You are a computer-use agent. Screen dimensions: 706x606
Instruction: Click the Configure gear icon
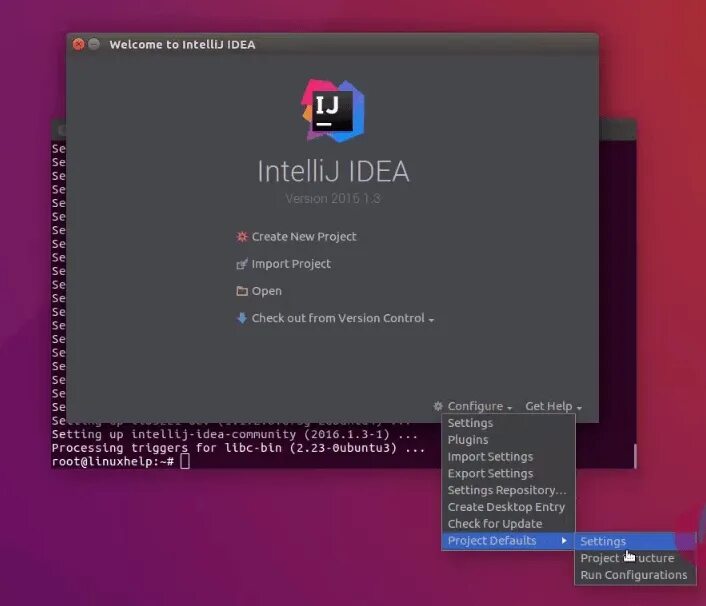coord(438,406)
